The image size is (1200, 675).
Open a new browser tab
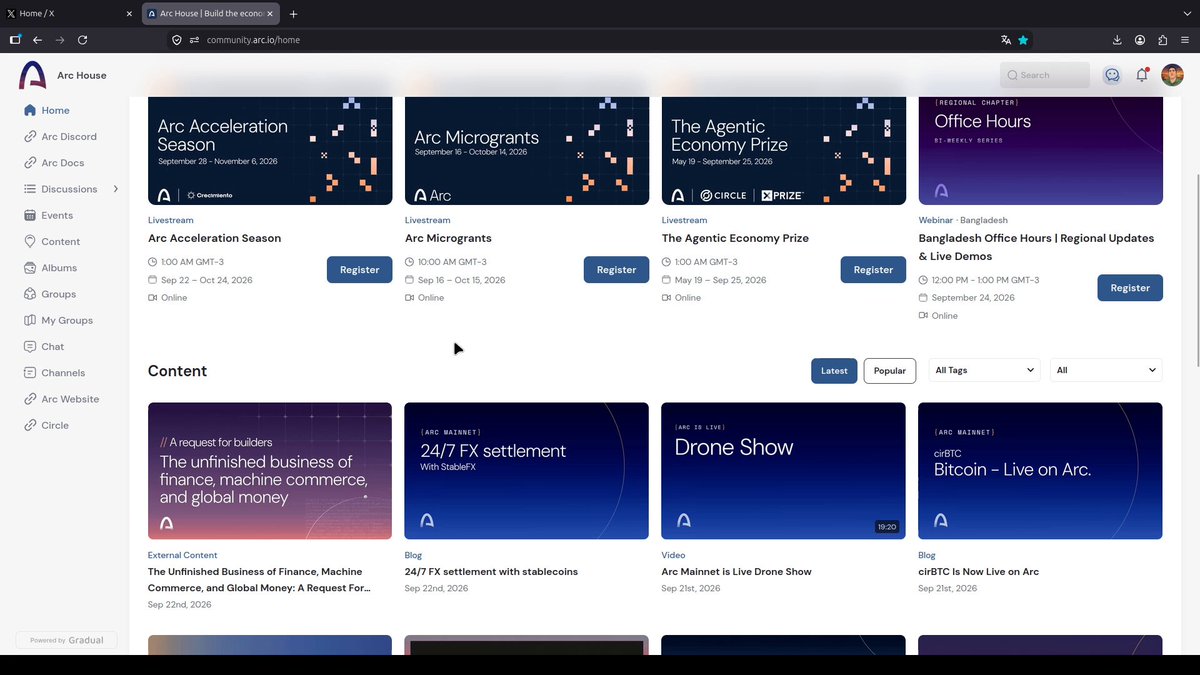(293, 14)
